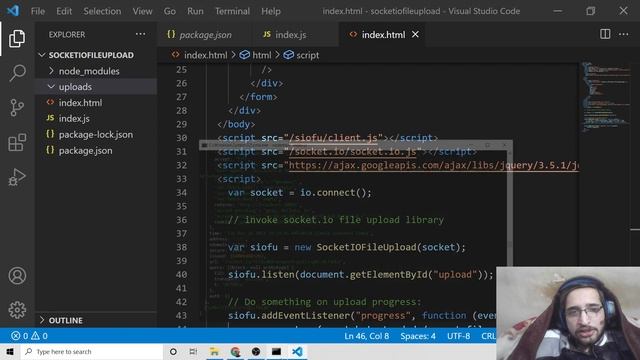The image size is (640, 360).
Task: Open the Run and Debug view
Action: click(17, 177)
